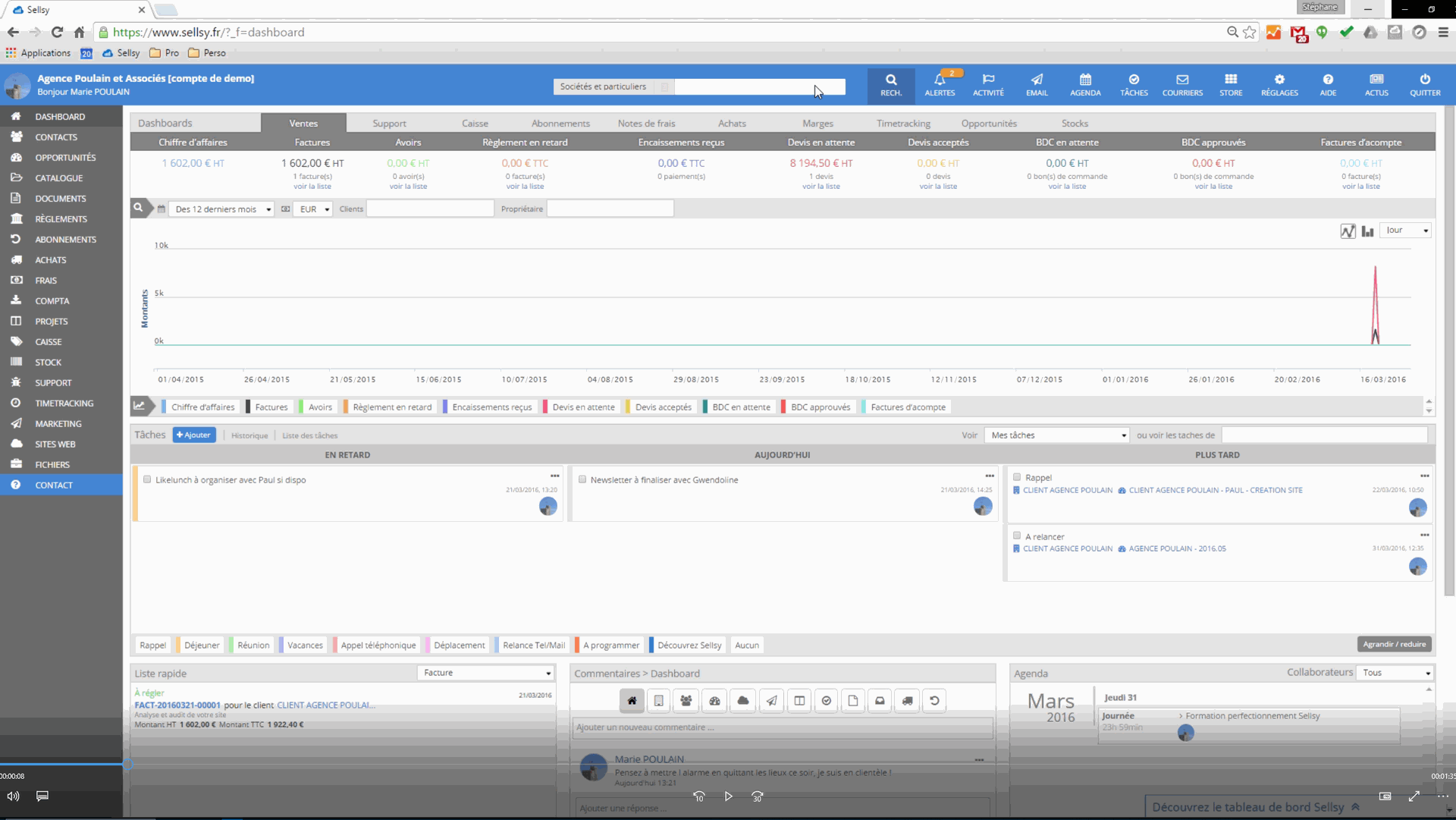This screenshot has width=1456, height=820.
Task: Select the inbox tray icon in Commentaires toolbar
Action: [x=880, y=701]
